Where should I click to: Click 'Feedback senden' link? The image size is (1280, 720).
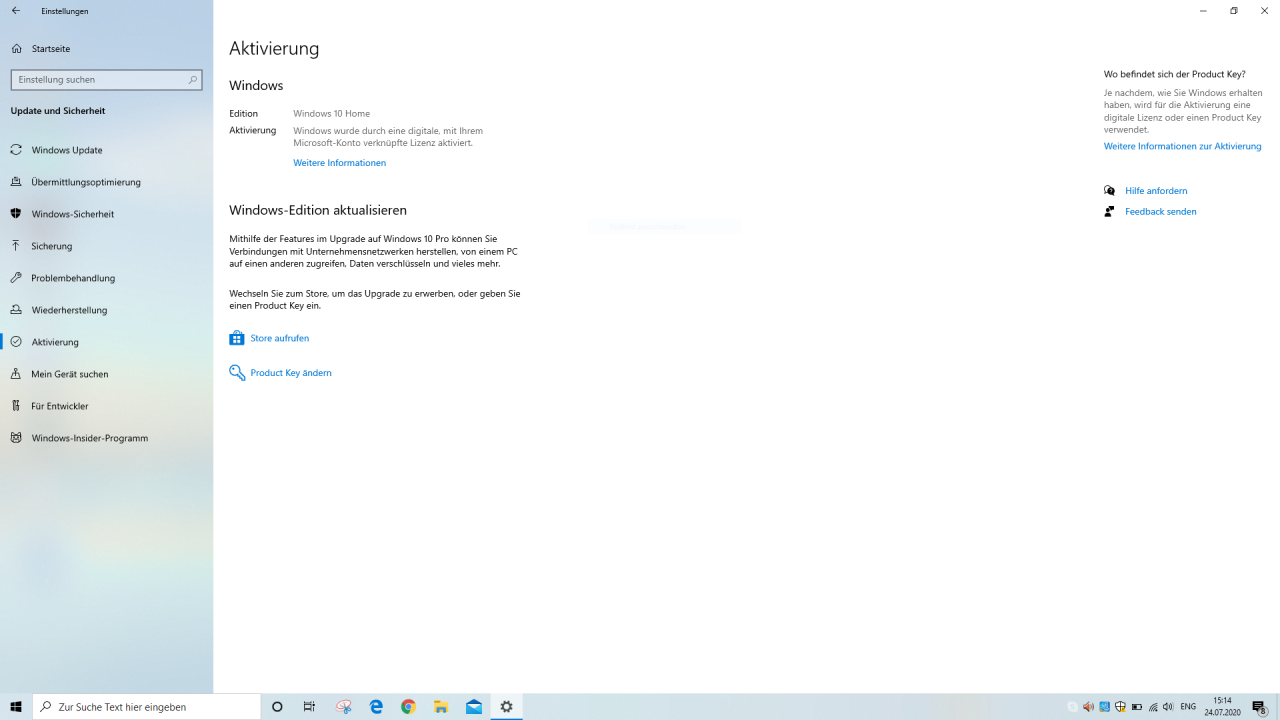pos(1160,212)
